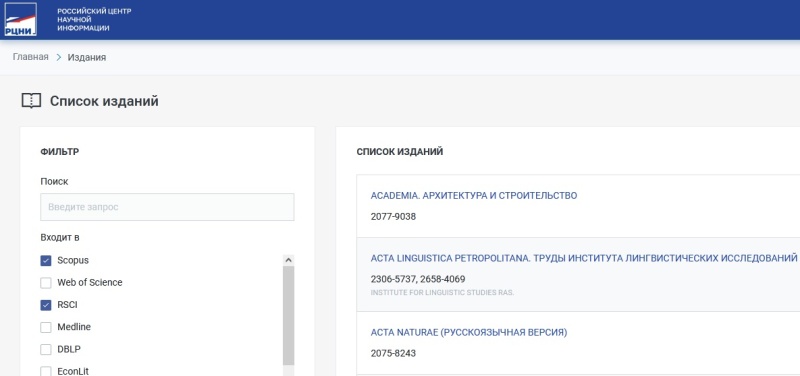The height and width of the screenshot is (376, 800).
Task: Click the Издания breadcrumb
Action: pos(87,58)
